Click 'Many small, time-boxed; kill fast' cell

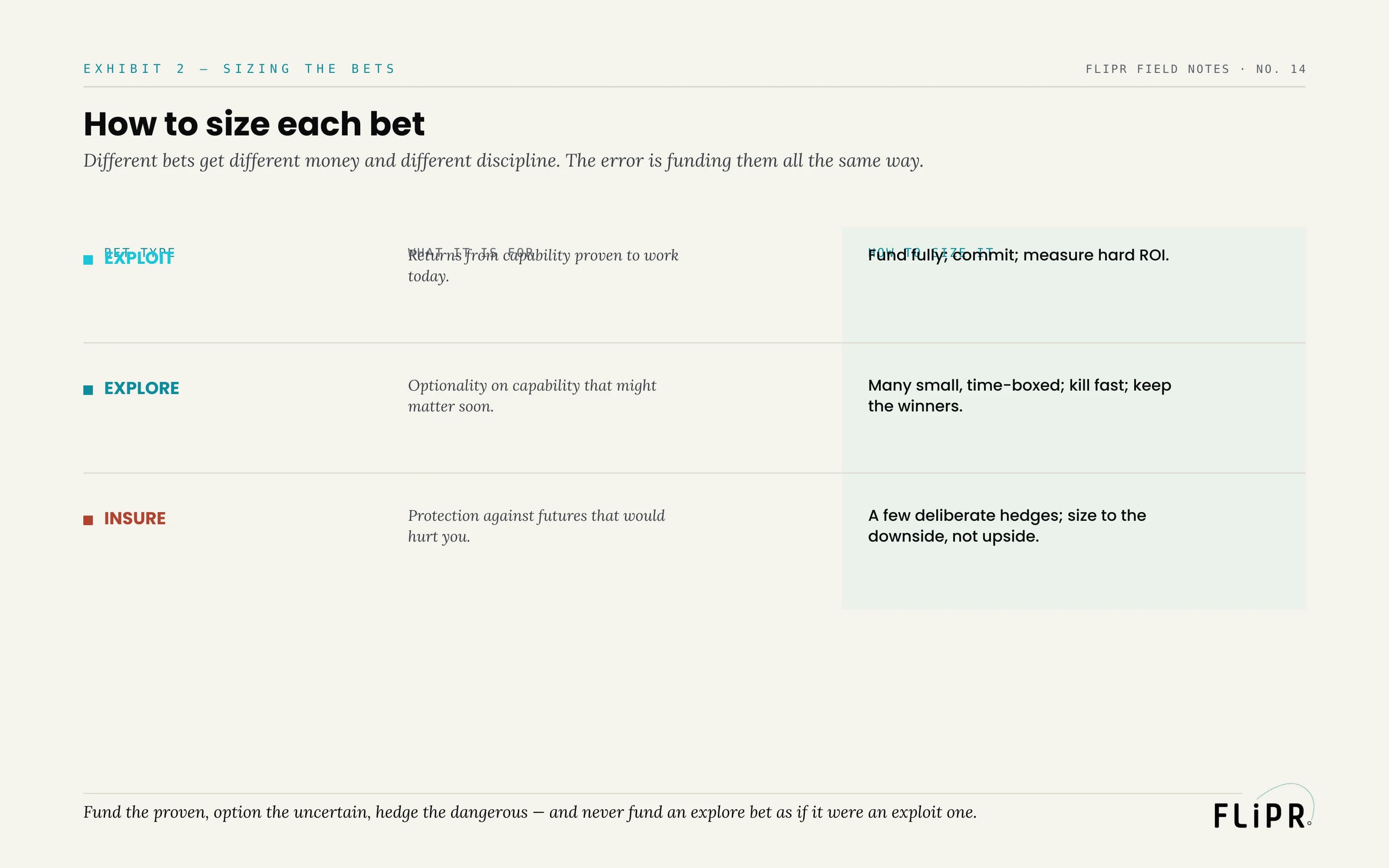coord(1019,395)
